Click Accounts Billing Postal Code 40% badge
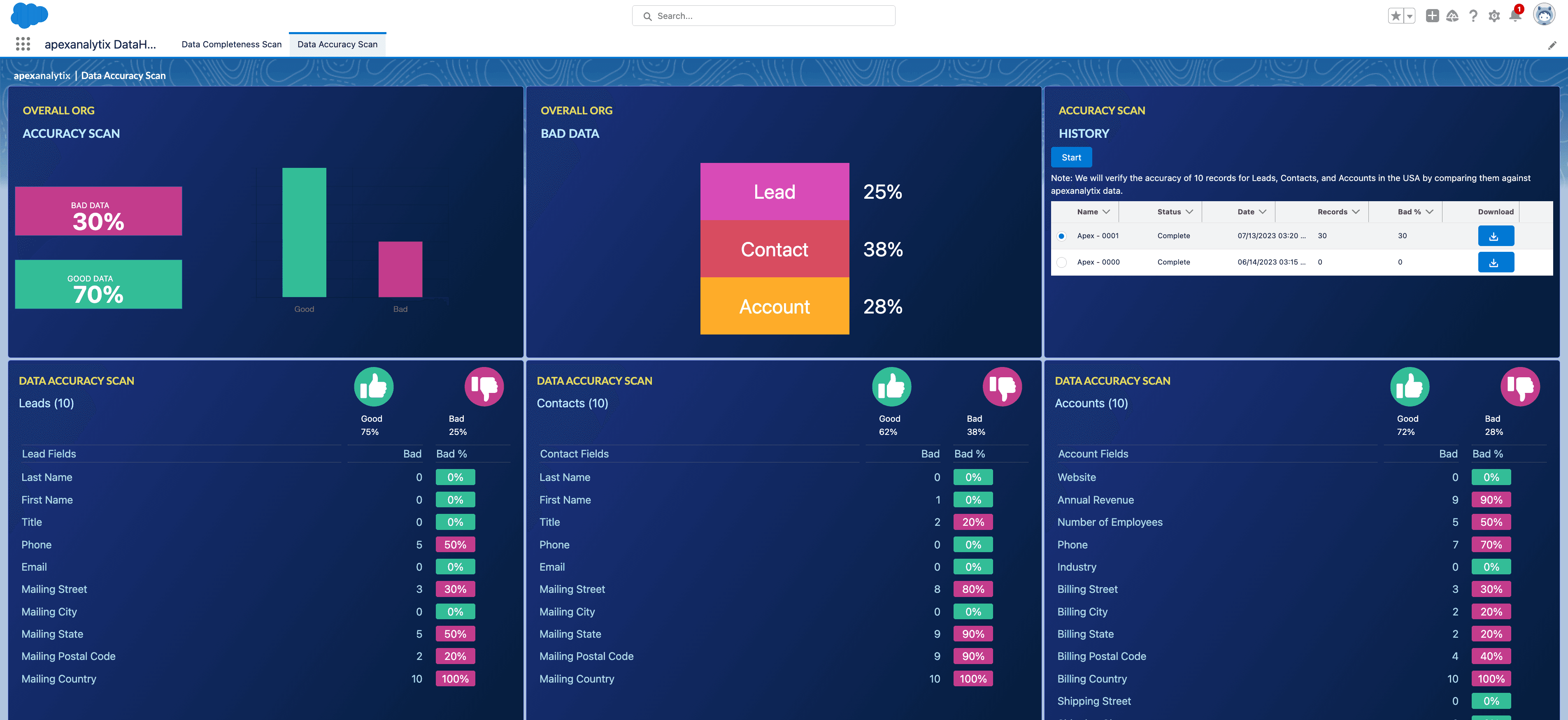 click(1491, 656)
